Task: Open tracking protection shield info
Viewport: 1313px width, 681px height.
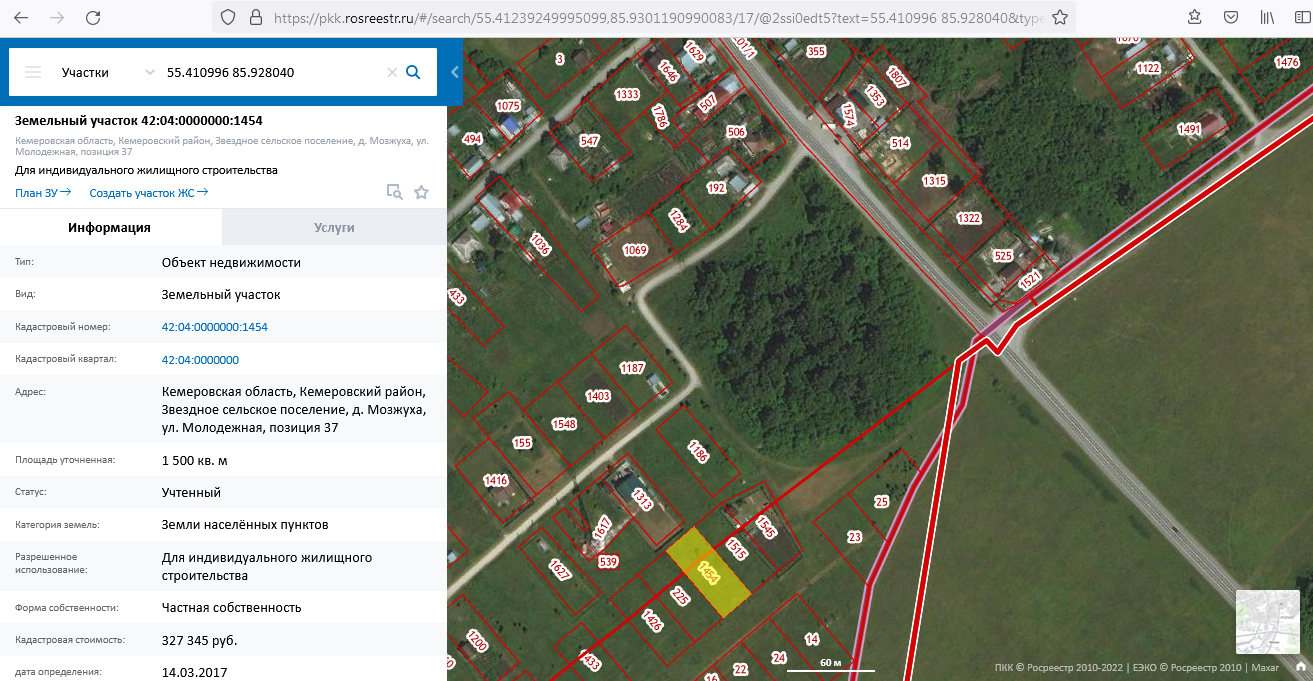Action: pyautogui.click(x=228, y=18)
